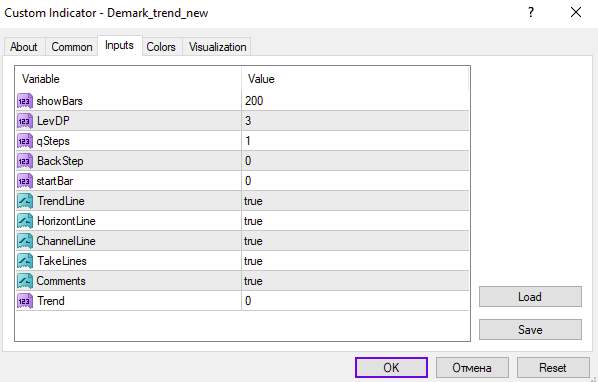Click the Load button
Image resolution: width=598 pixels, height=382 pixels.
point(530,297)
